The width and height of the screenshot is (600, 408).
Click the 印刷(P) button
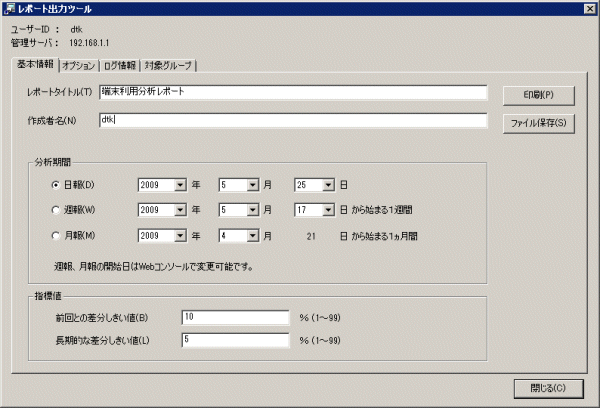click(x=539, y=95)
